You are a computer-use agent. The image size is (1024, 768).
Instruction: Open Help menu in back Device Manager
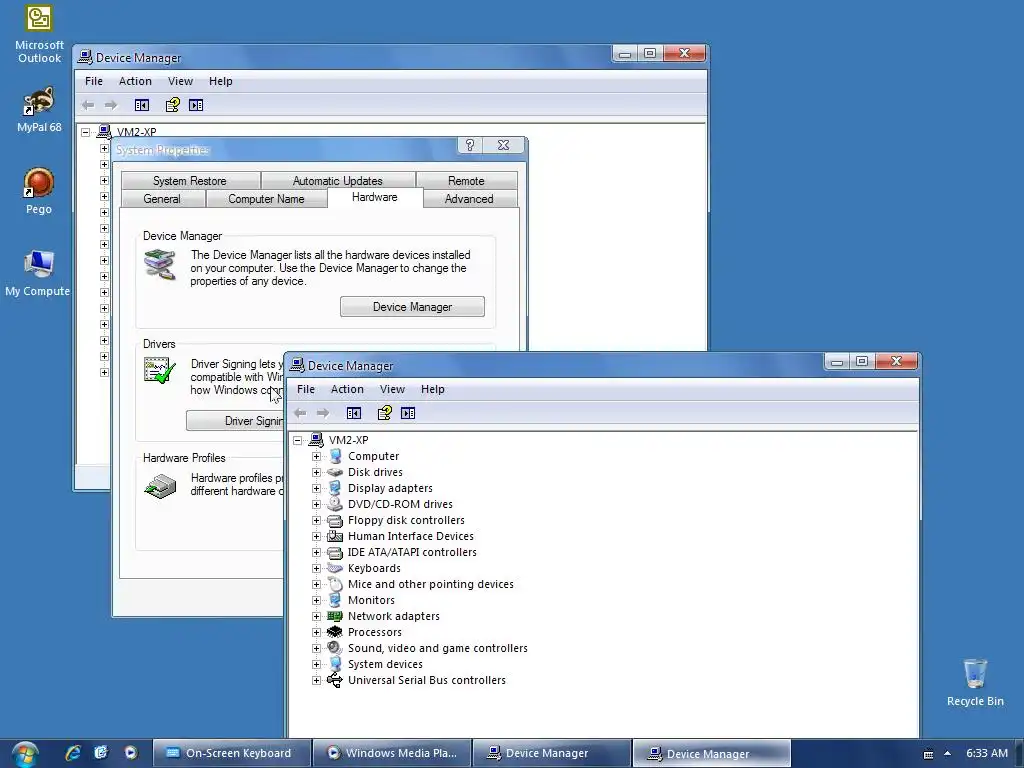pos(221,81)
